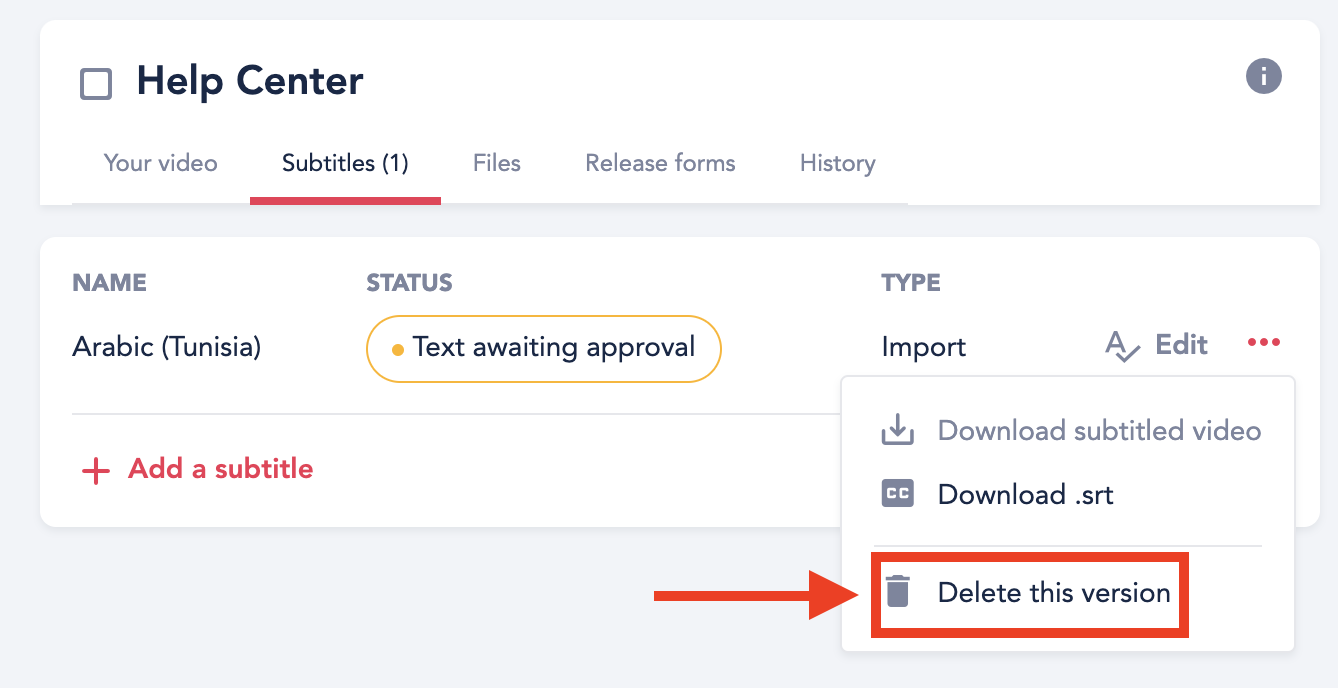This screenshot has width=1338, height=688.
Task: Select Download .srt from the menu
Action: [1025, 494]
